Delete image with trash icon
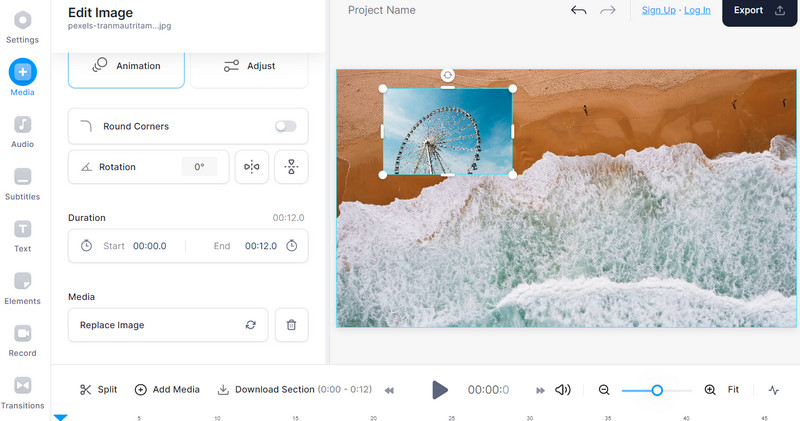 pos(291,325)
